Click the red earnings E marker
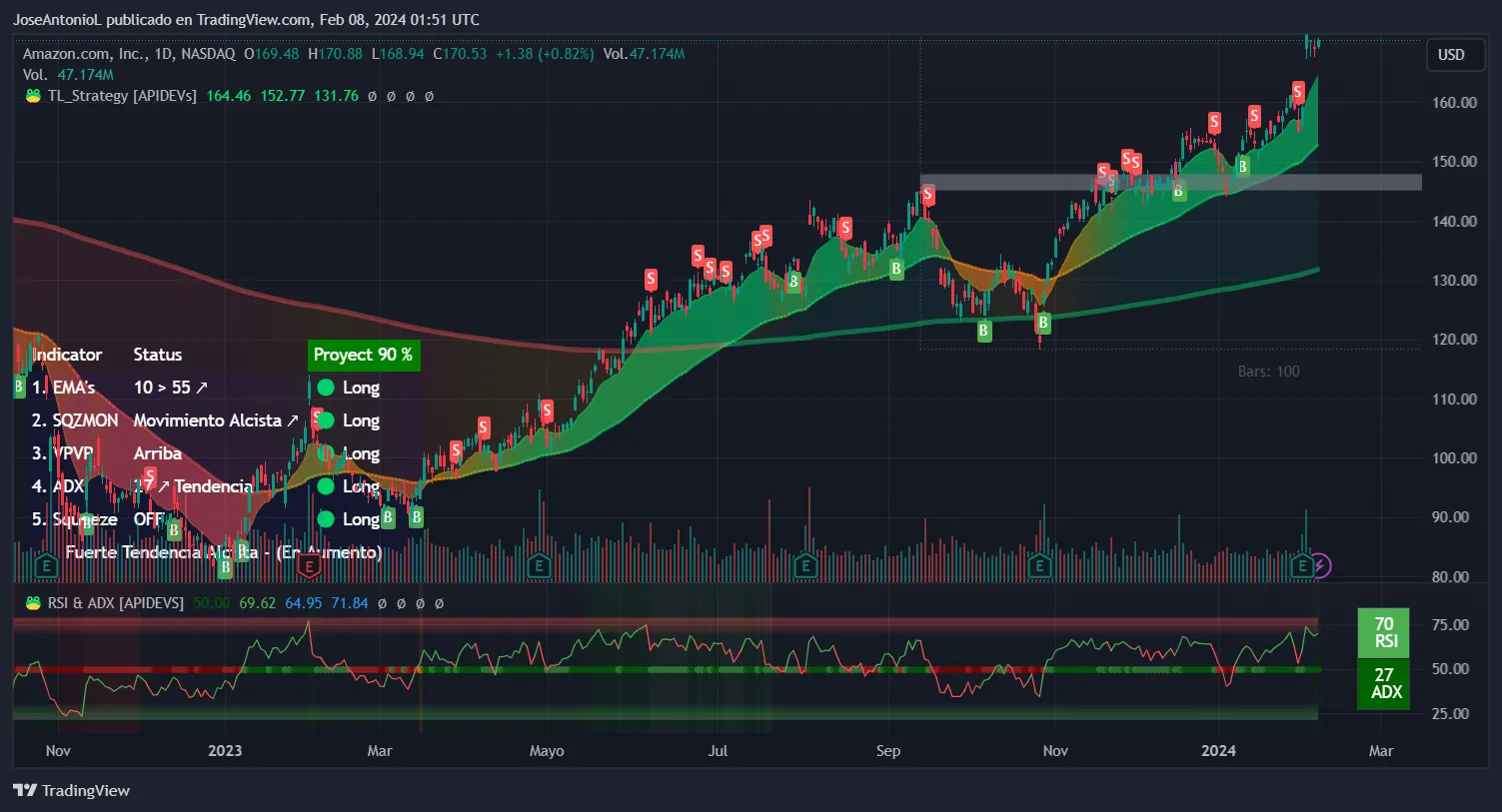Viewport: 1502px width, 812px height. pyautogui.click(x=310, y=567)
